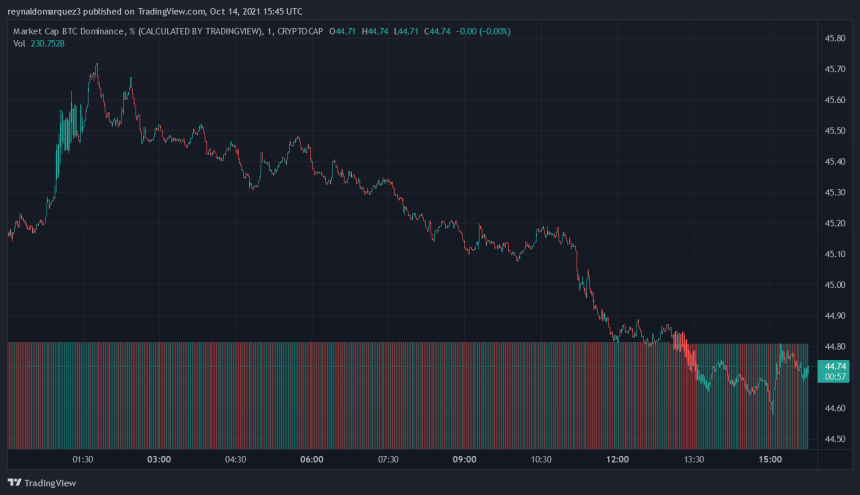Select the 15:00 time axis label
This screenshot has height=495, width=860.
click(x=770, y=460)
